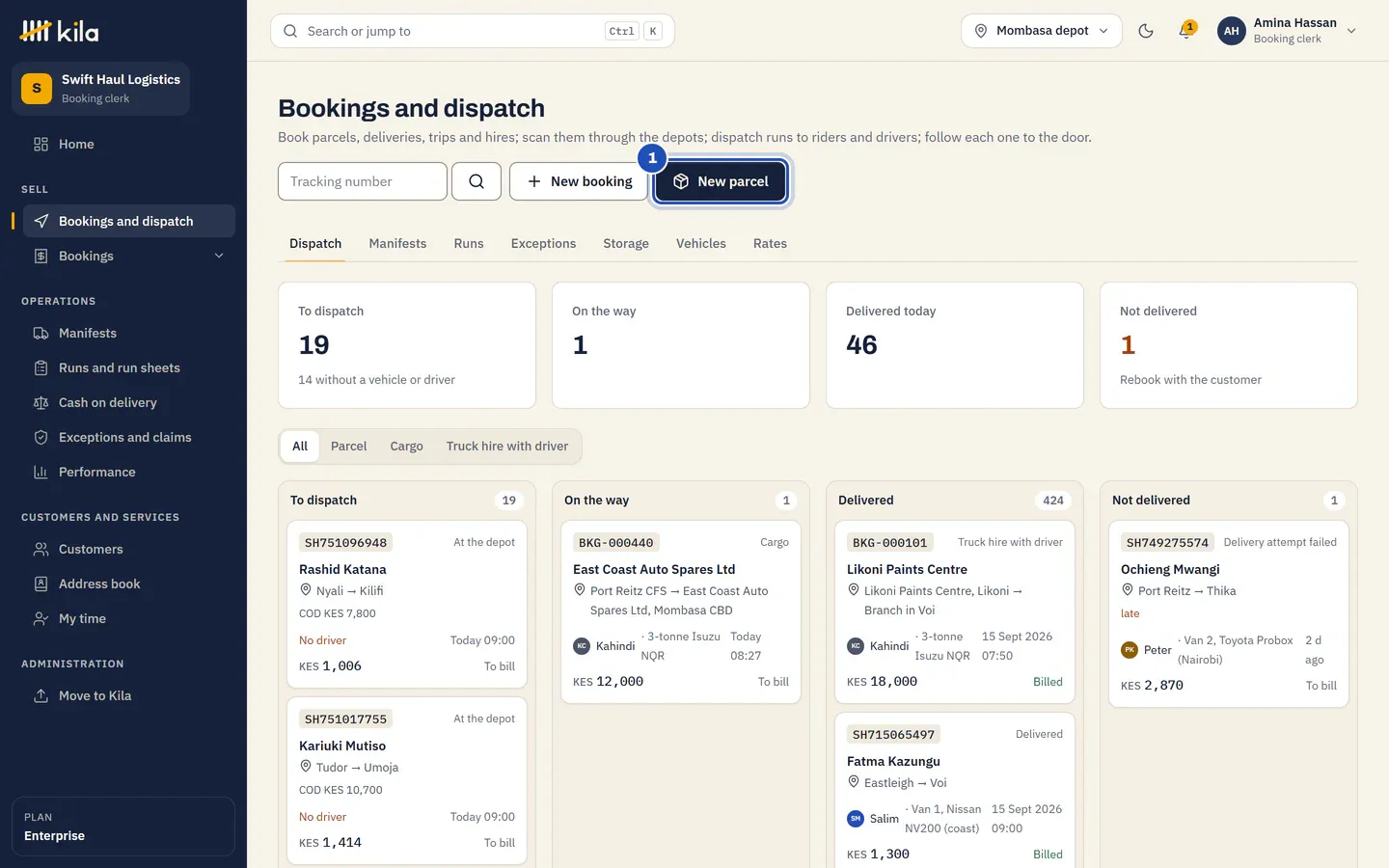Open the To dispatch summary card
Screen dimensions: 1389x868
tap(407, 345)
